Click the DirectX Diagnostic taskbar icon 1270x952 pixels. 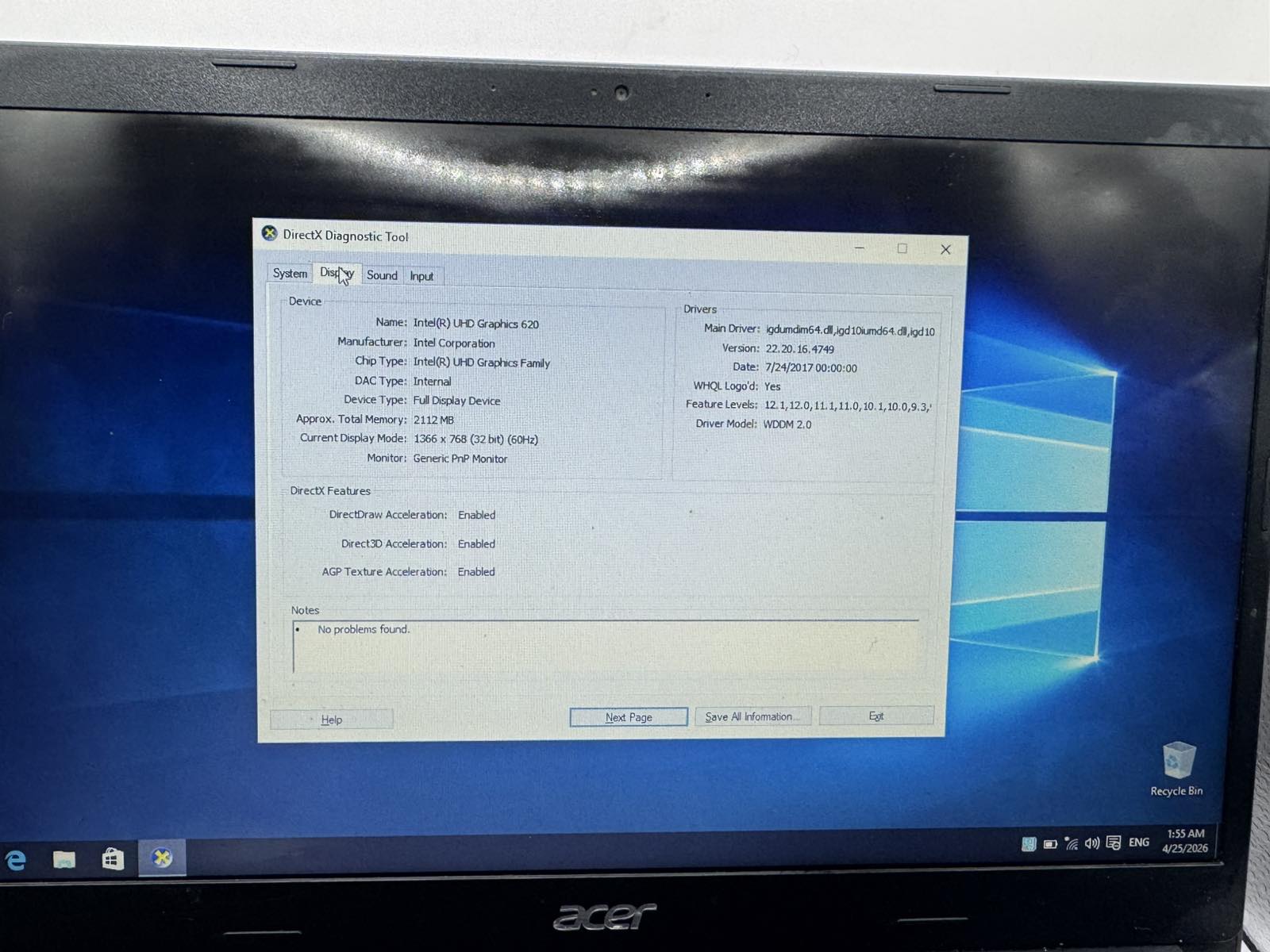click(162, 858)
